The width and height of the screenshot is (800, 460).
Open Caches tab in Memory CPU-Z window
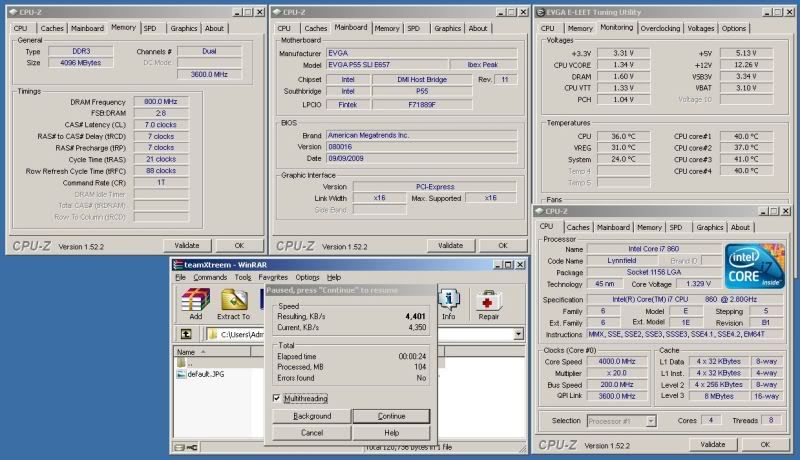click(x=52, y=28)
